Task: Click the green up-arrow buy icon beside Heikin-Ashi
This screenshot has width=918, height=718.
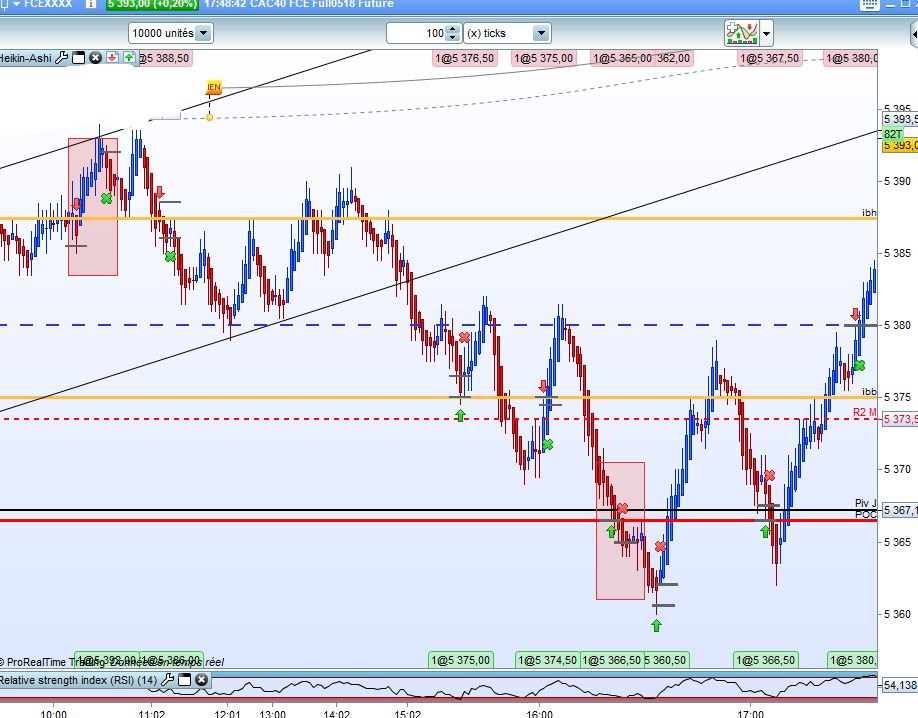Action: [x=129, y=58]
